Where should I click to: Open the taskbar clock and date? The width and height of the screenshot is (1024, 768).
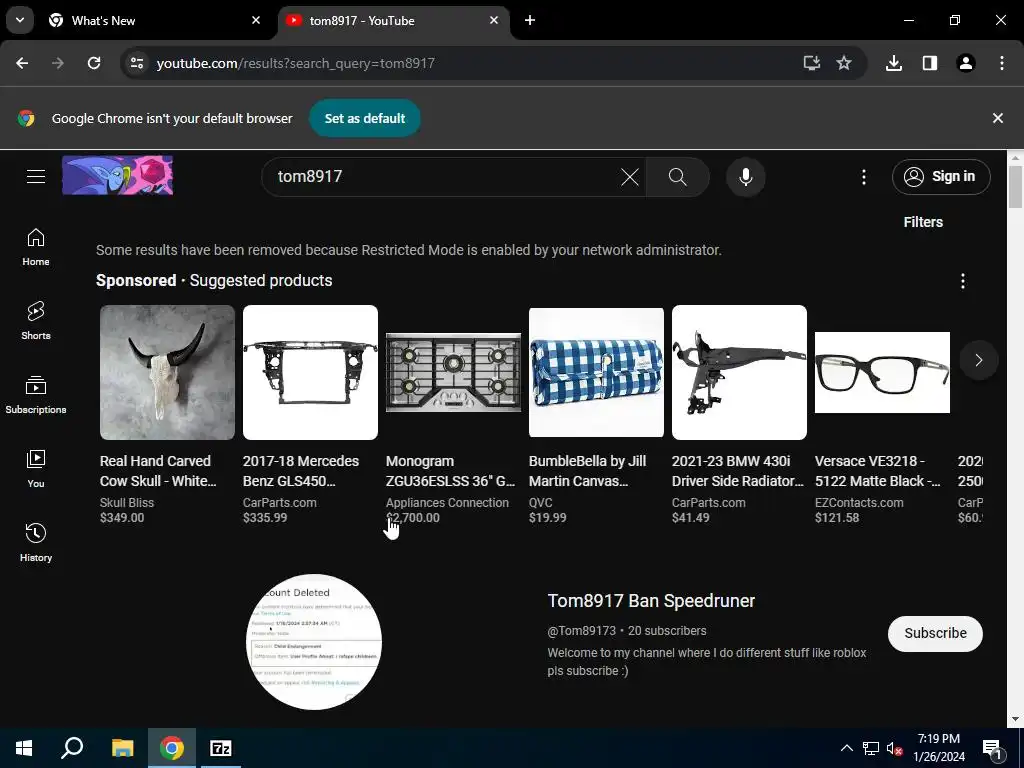938,748
